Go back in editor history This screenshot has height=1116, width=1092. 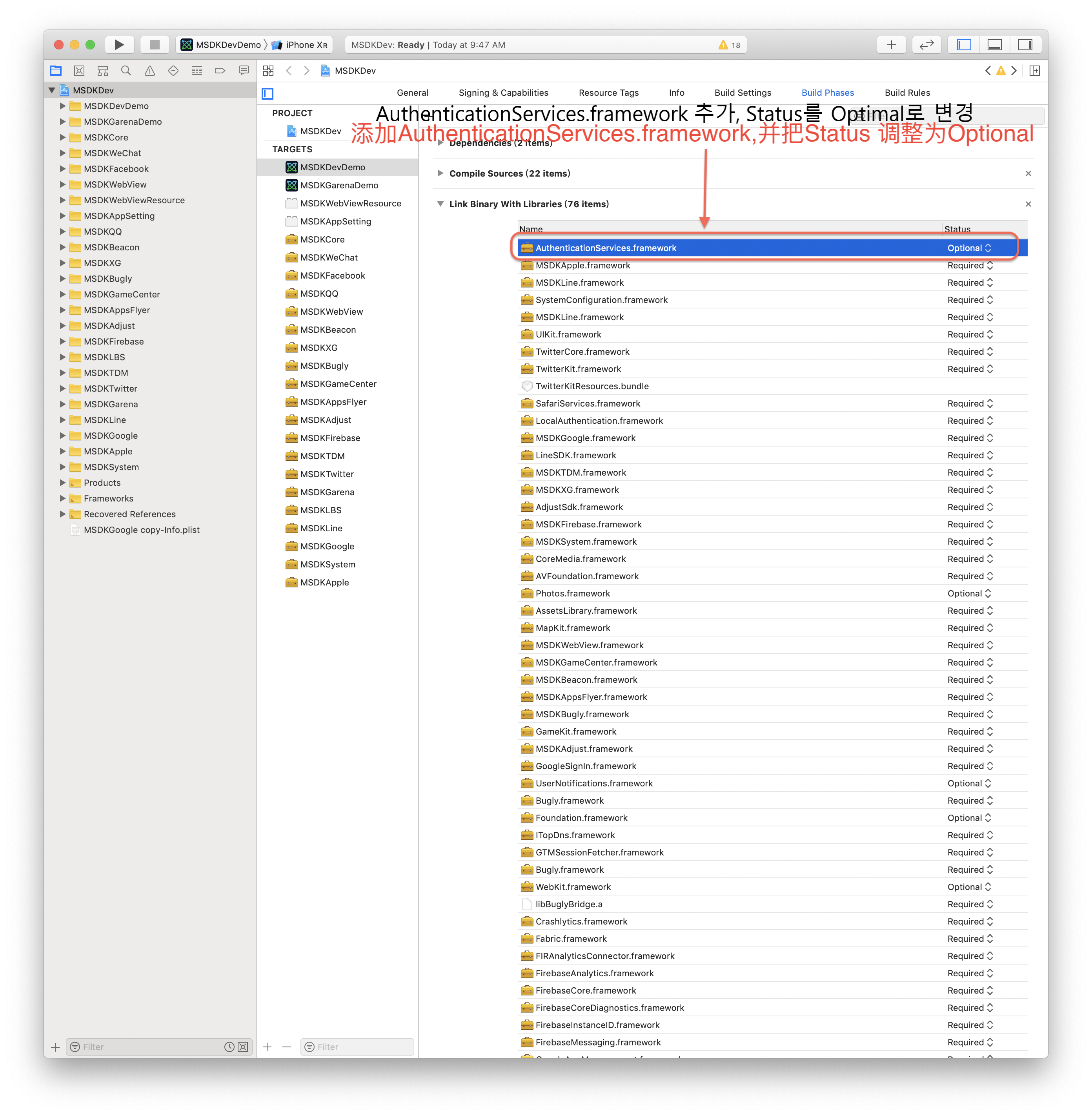[x=289, y=71]
